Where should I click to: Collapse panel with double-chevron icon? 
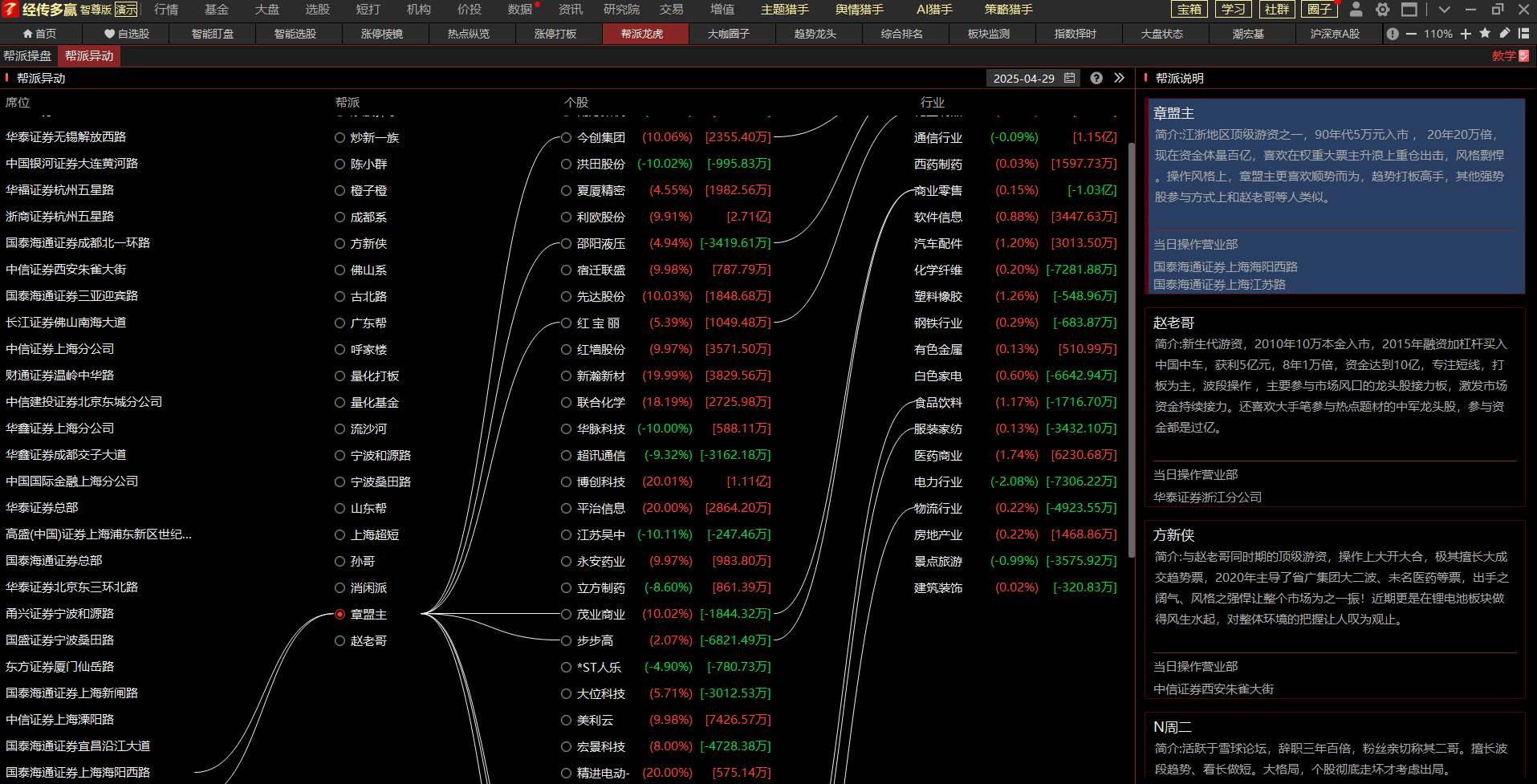click(x=1120, y=78)
